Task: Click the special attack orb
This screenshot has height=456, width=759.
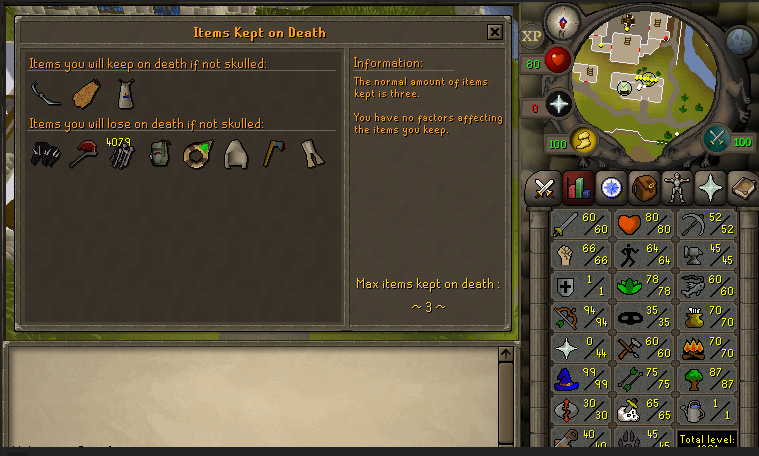Action: click(716, 139)
